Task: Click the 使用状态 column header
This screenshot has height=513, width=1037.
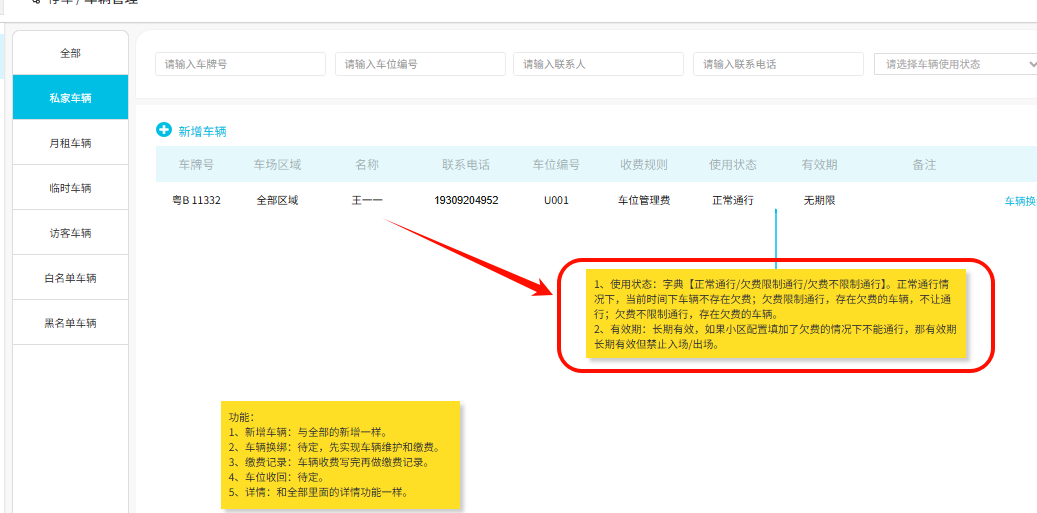Action: click(x=732, y=165)
